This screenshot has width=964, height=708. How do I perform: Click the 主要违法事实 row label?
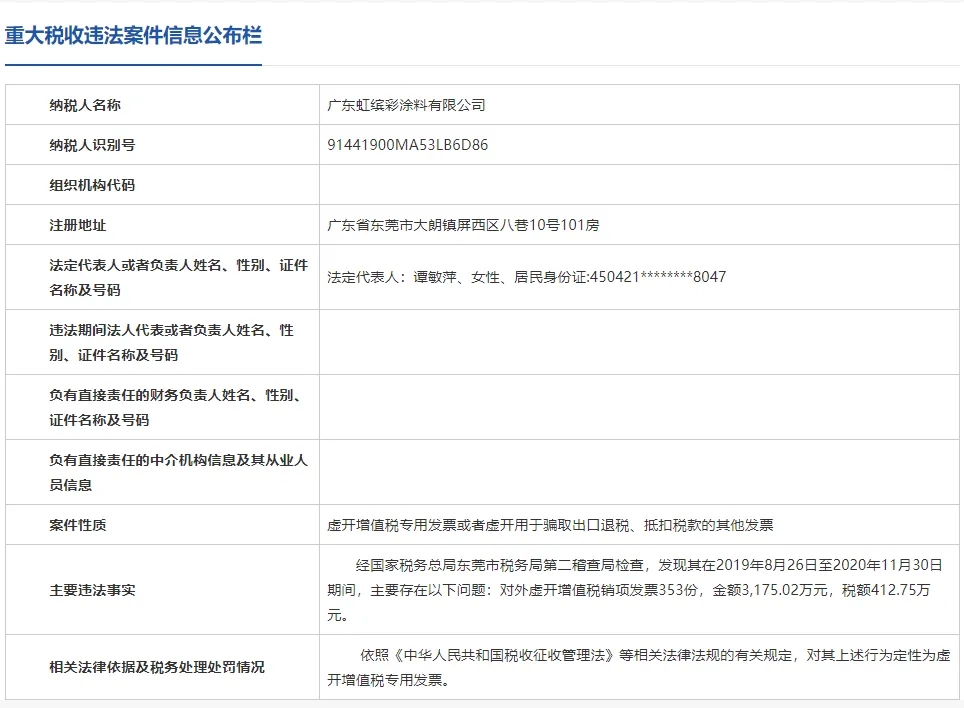pyautogui.click(x=92, y=590)
